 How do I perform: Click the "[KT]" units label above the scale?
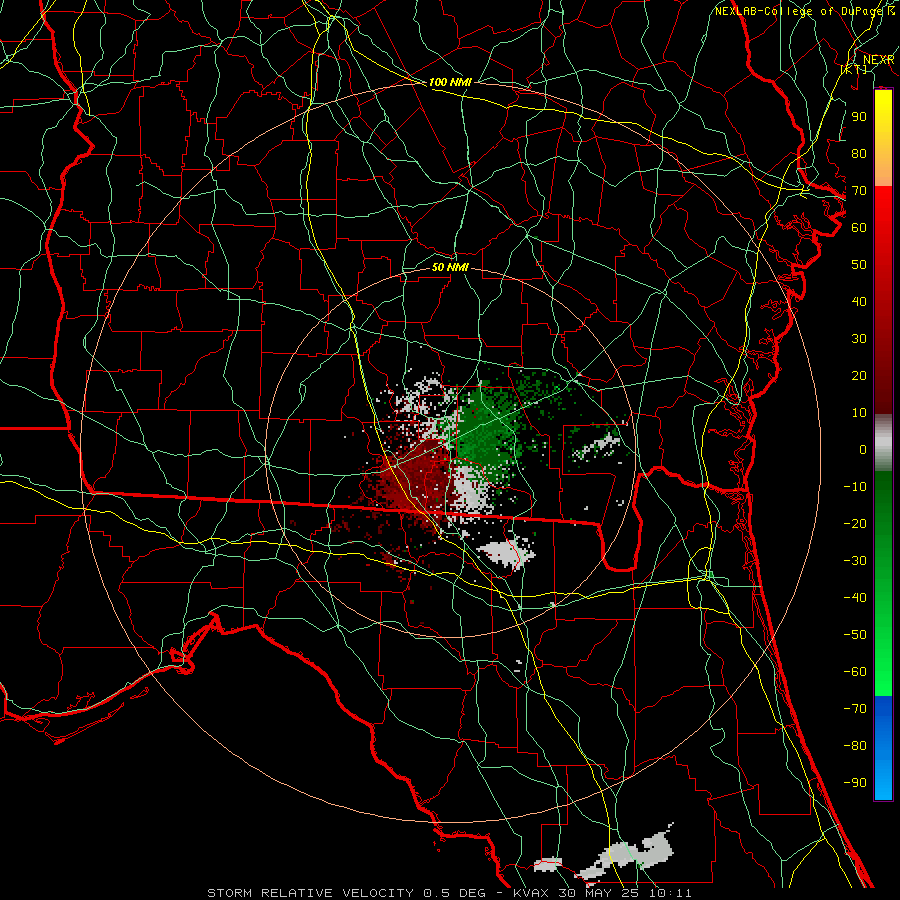[x=853, y=69]
